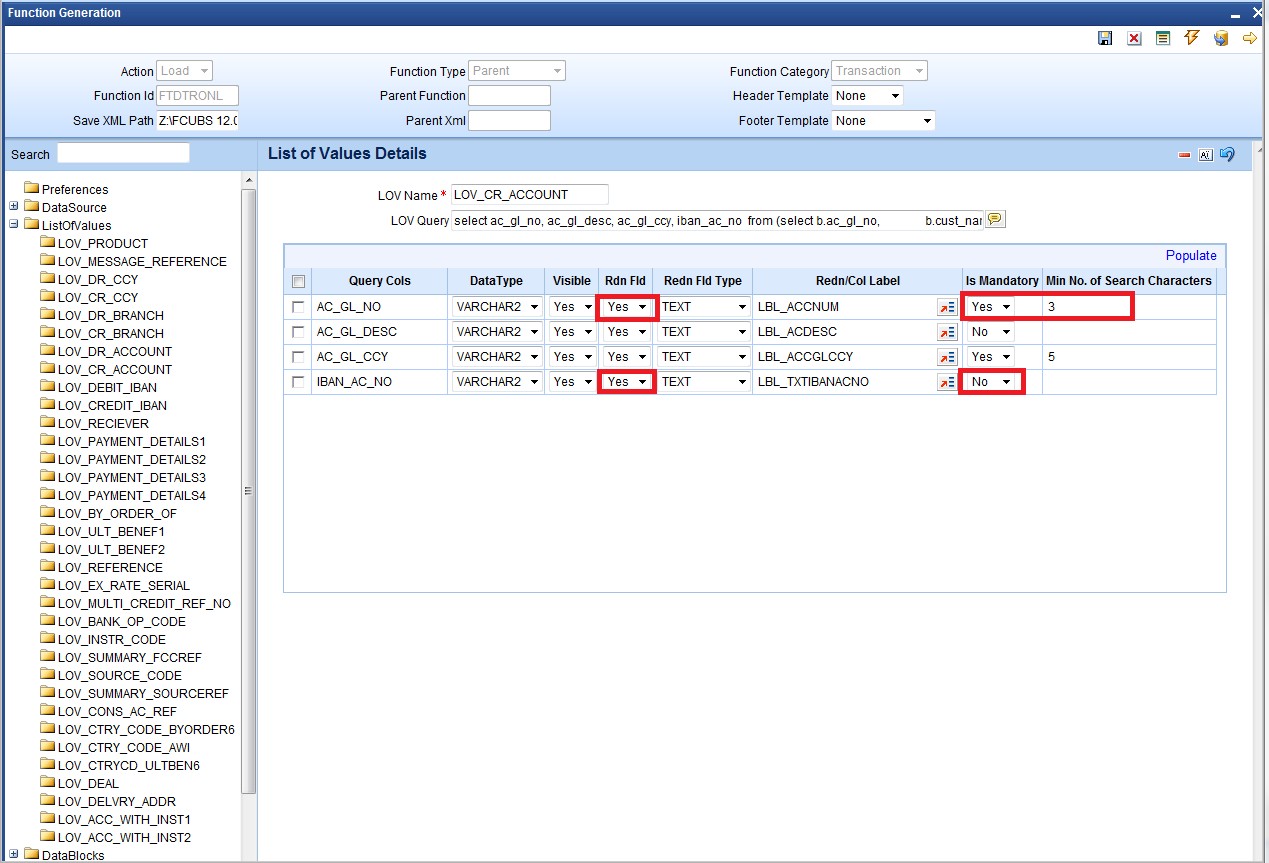
Task: Click the Save floppy disk icon
Action: (1105, 38)
